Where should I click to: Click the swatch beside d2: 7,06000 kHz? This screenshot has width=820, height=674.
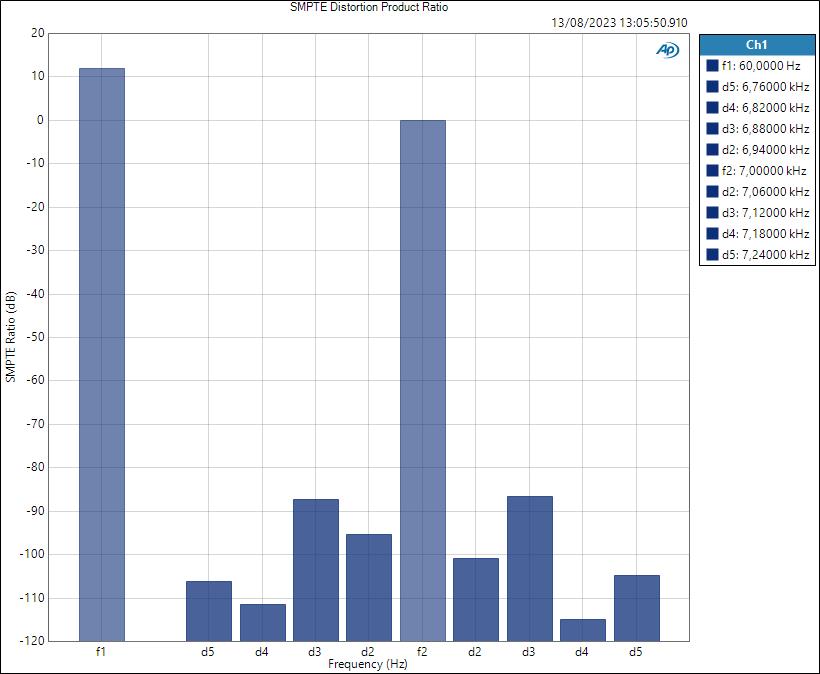coord(712,191)
